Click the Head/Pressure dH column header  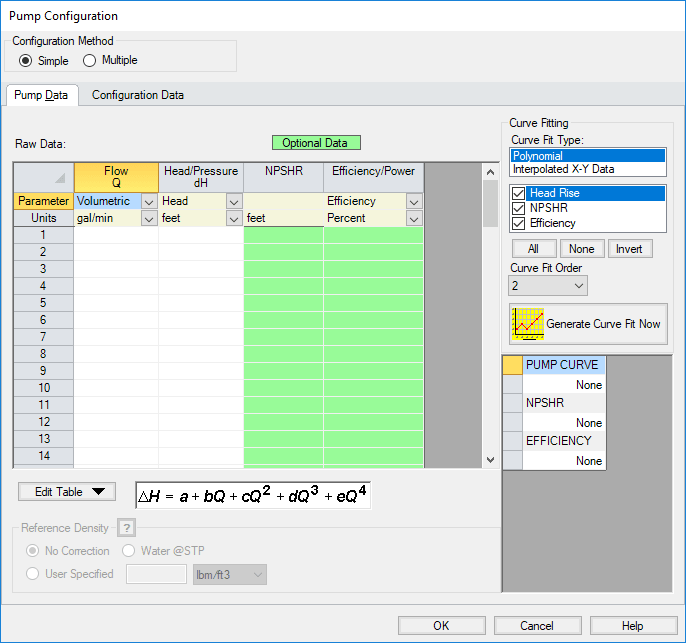[201, 177]
